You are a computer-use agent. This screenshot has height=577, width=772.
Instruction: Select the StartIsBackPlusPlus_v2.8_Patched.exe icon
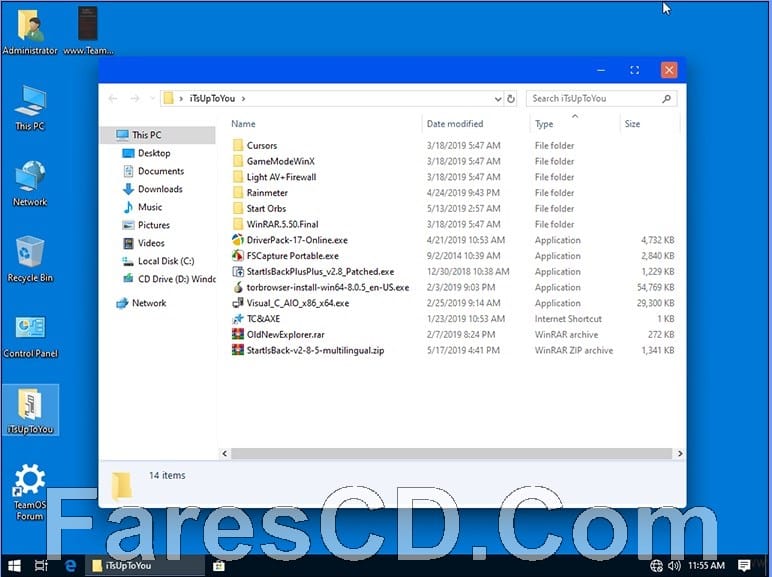(x=238, y=271)
